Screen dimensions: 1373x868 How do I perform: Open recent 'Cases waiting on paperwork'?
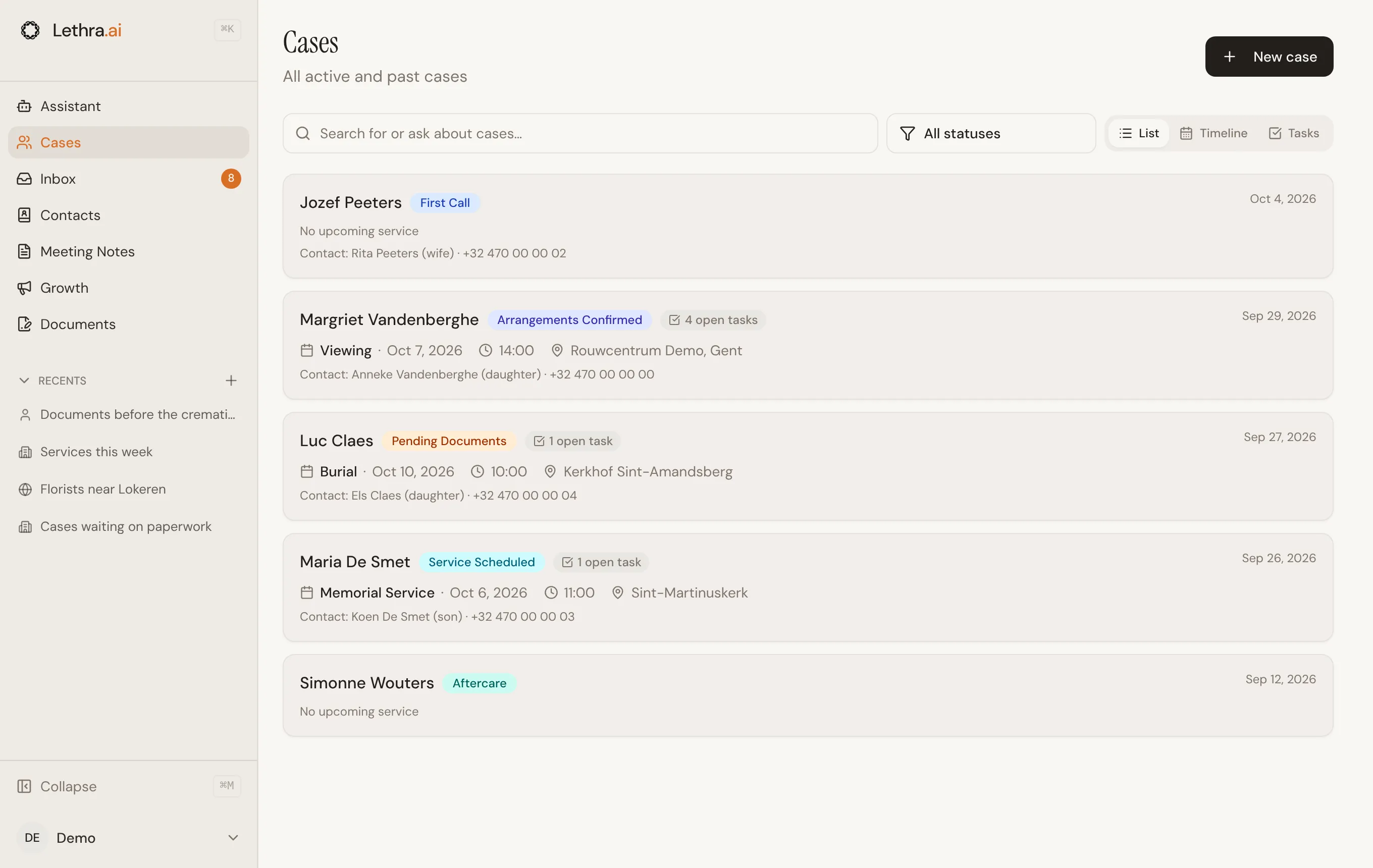[x=128, y=527]
